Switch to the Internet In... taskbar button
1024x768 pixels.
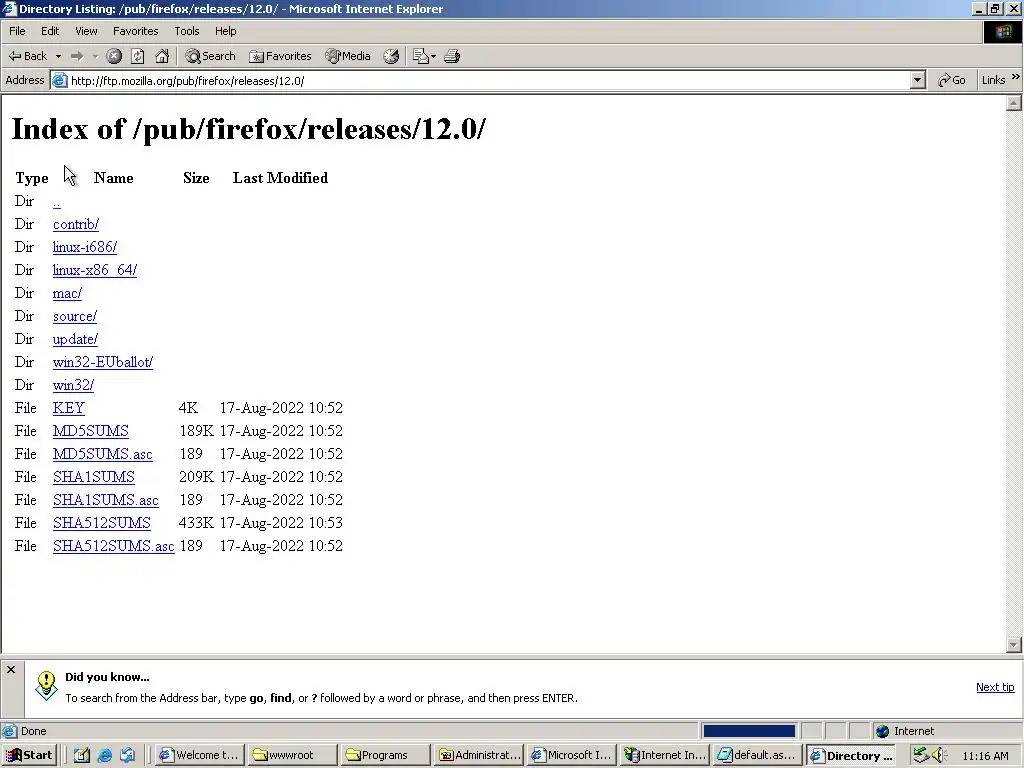[x=665, y=755]
